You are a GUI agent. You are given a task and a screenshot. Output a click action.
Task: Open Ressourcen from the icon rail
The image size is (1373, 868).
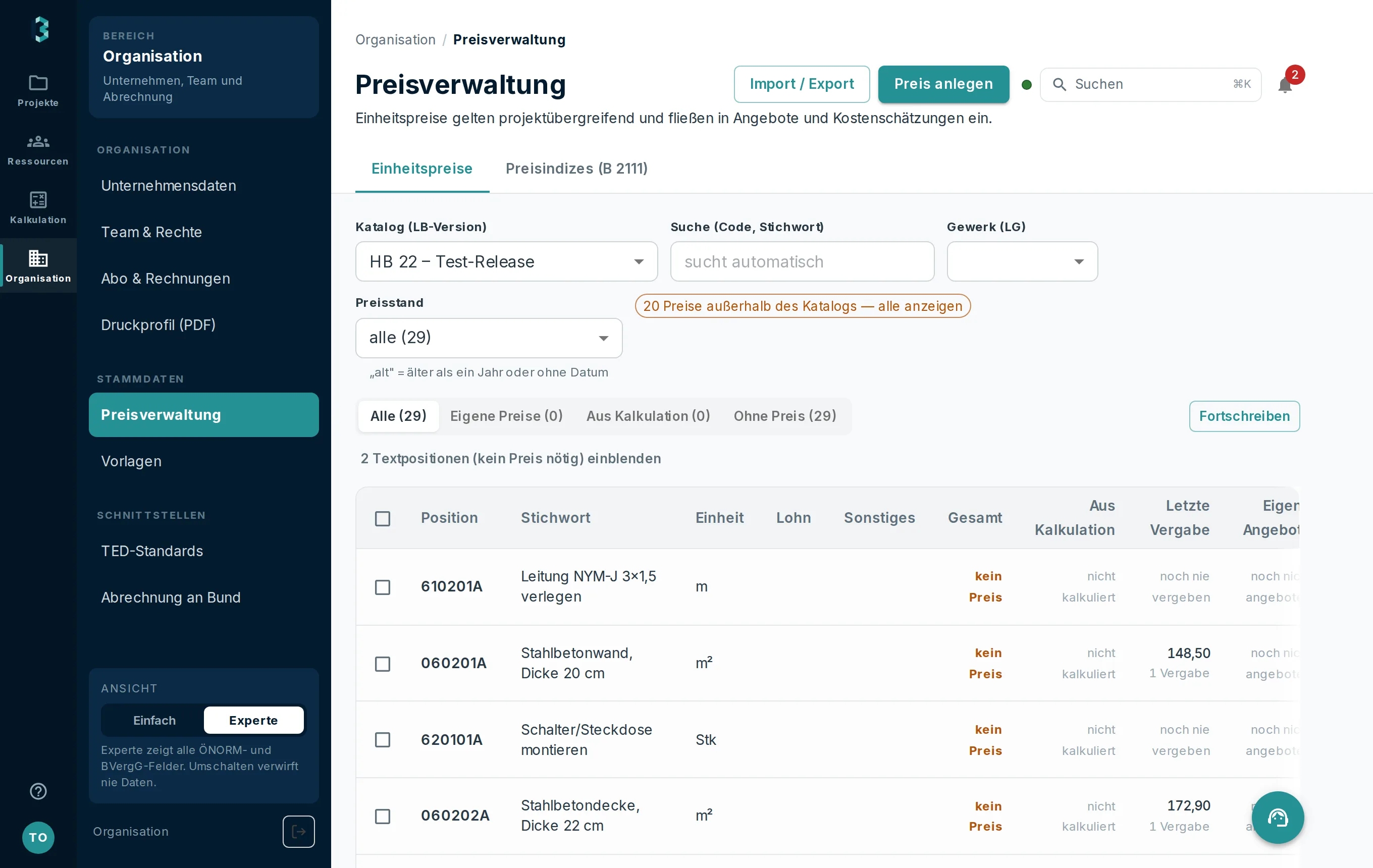click(38, 149)
